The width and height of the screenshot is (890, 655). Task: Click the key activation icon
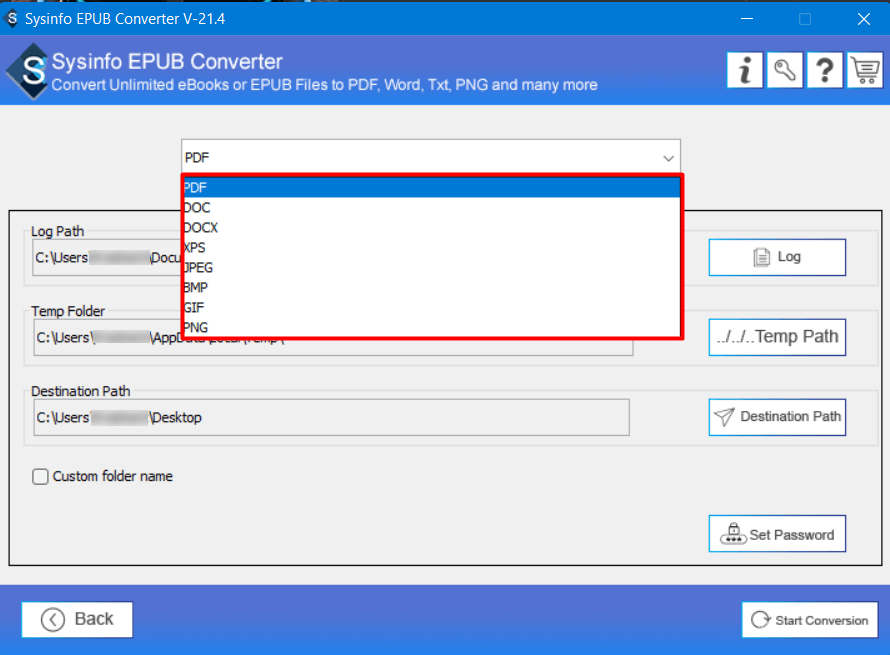coord(784,70)
